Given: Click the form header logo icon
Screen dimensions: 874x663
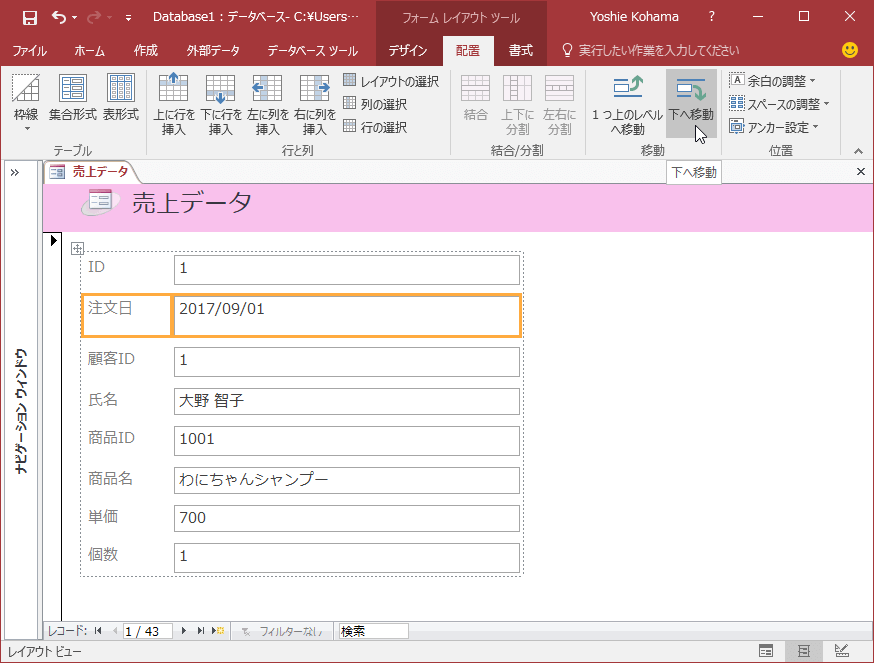Looking at the screenshot, I should click(x=99, y=201).
